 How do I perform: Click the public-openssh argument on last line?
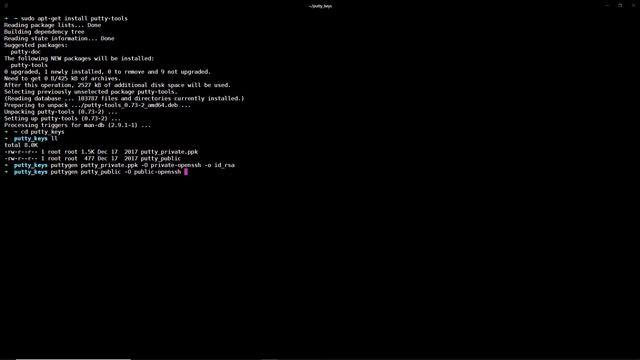click(157, 172)
